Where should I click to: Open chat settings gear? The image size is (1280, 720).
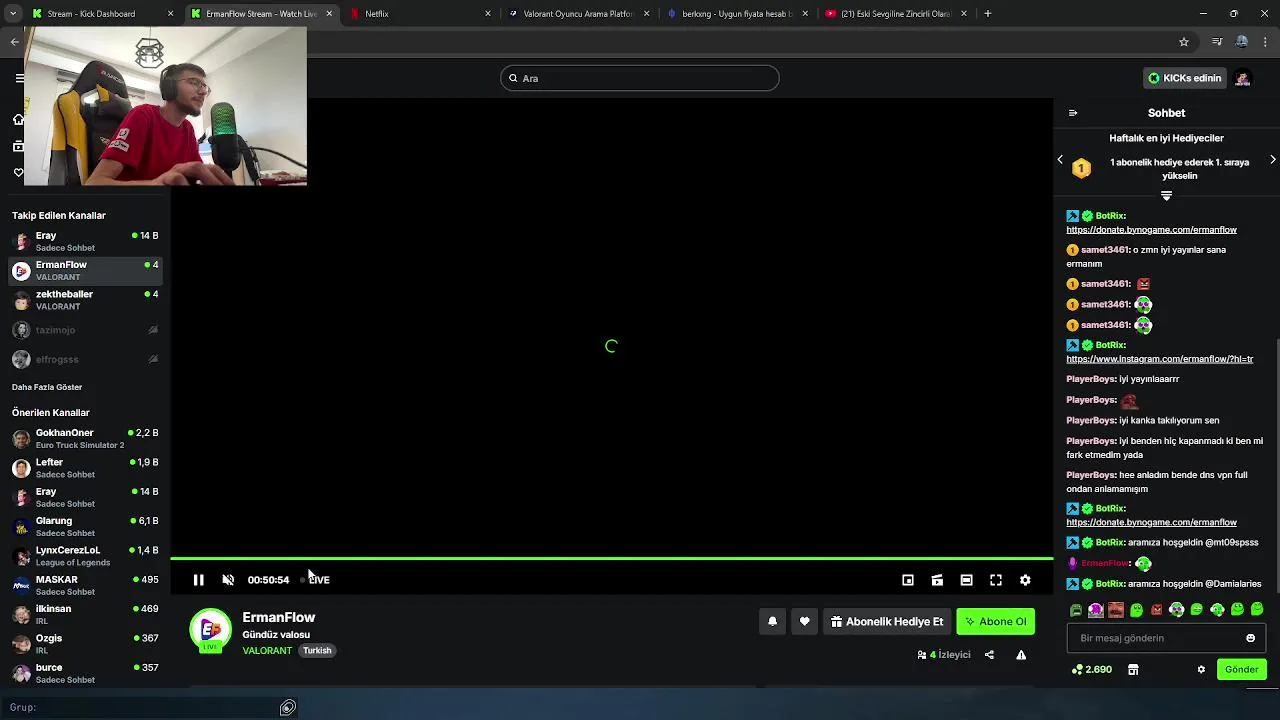(1201, 670)
